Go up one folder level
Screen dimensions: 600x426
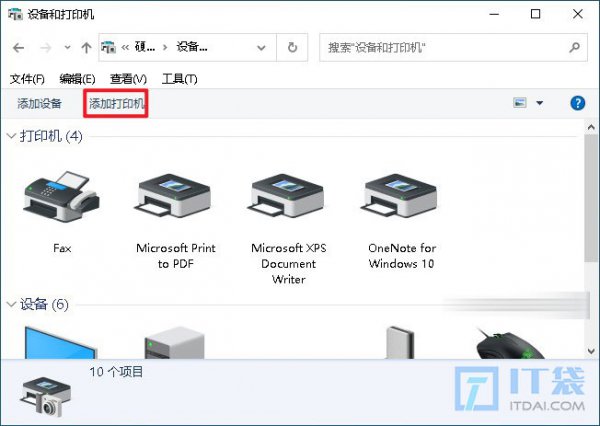click(86, 48)
